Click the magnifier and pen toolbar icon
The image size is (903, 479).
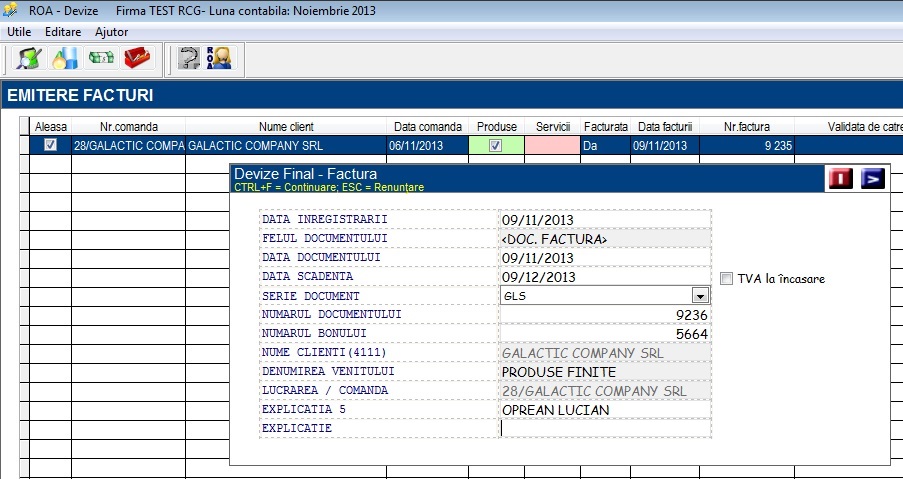click(29, 58)
